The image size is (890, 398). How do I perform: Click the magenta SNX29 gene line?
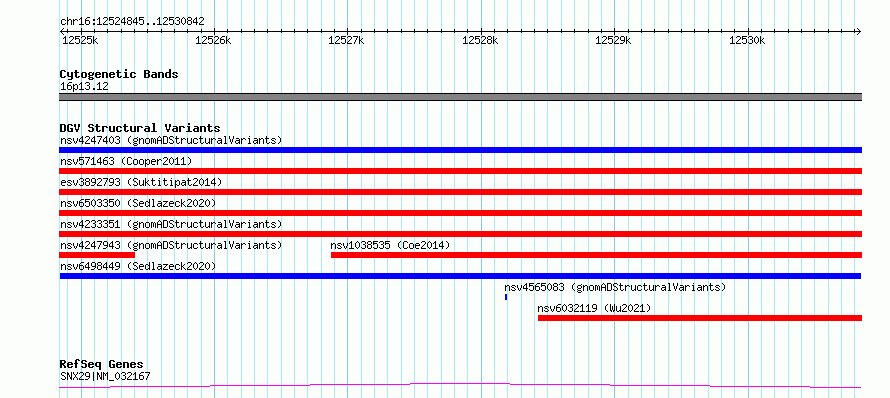tap(460, 386)
